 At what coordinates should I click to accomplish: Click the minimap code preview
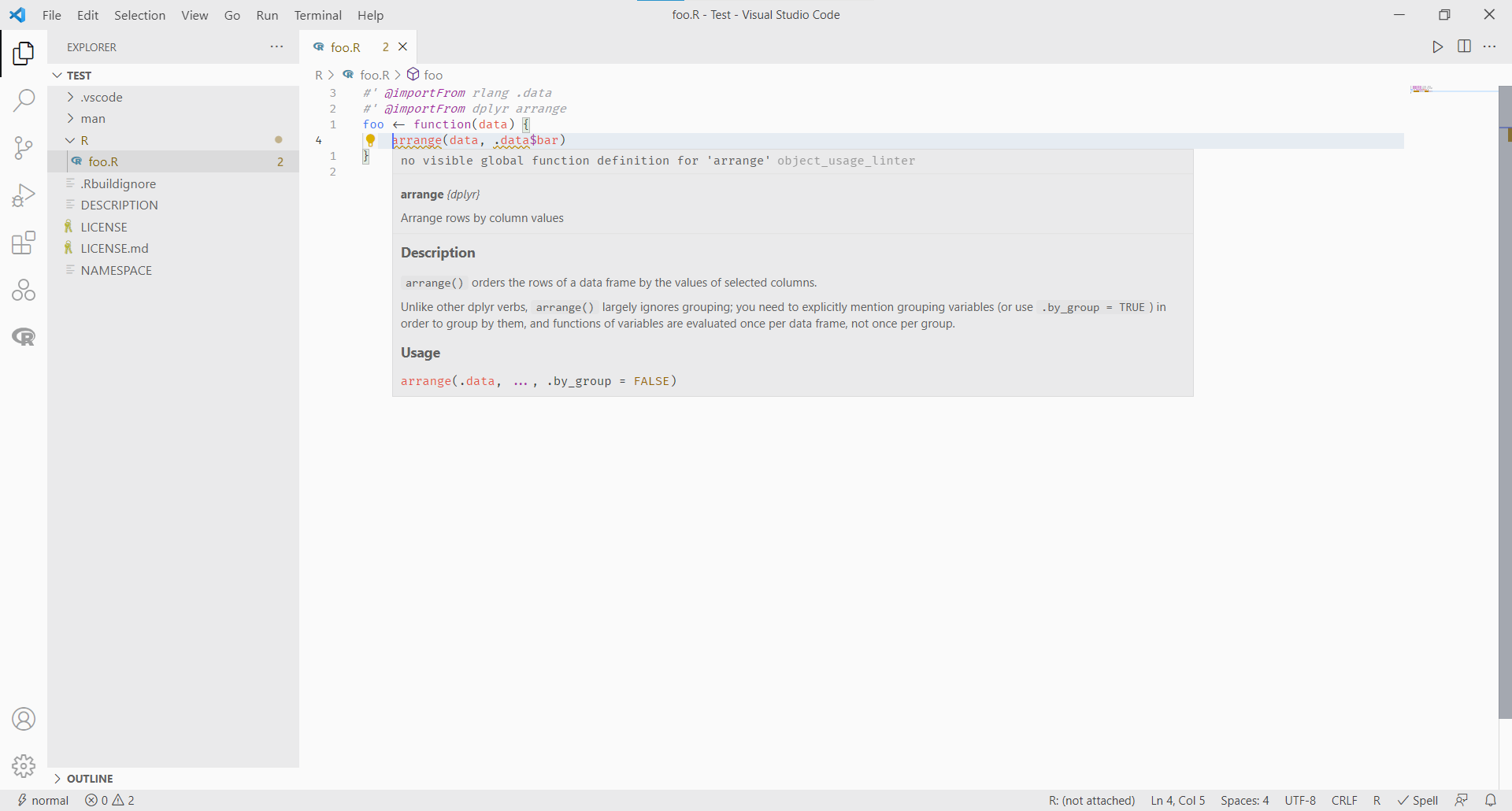[1421, 89]
